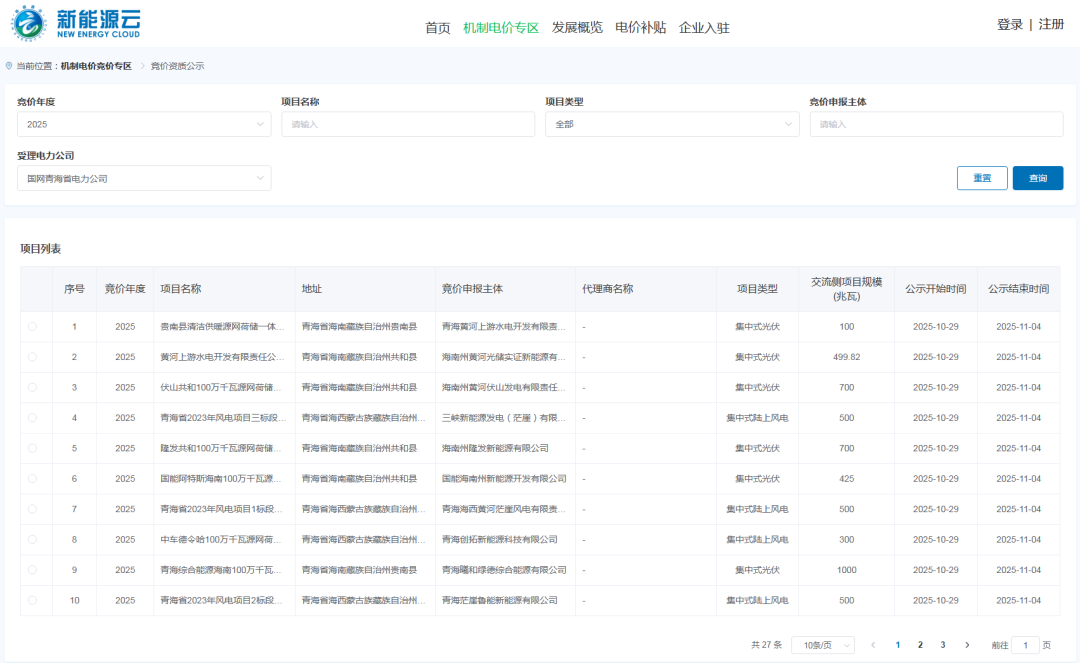Select the radio button for 贵南县清洁供暖 row
Image resolution: width=1080 pixels, height=663 pixels.
click(32, 326)
